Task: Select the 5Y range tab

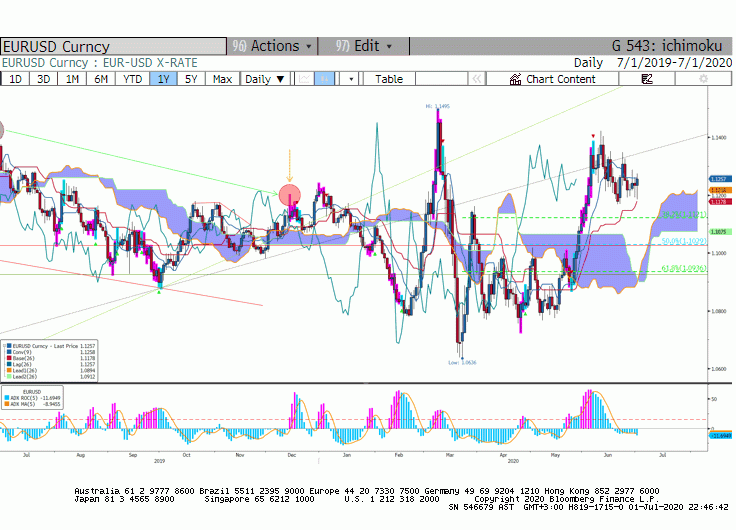Action: pos(191,79)
